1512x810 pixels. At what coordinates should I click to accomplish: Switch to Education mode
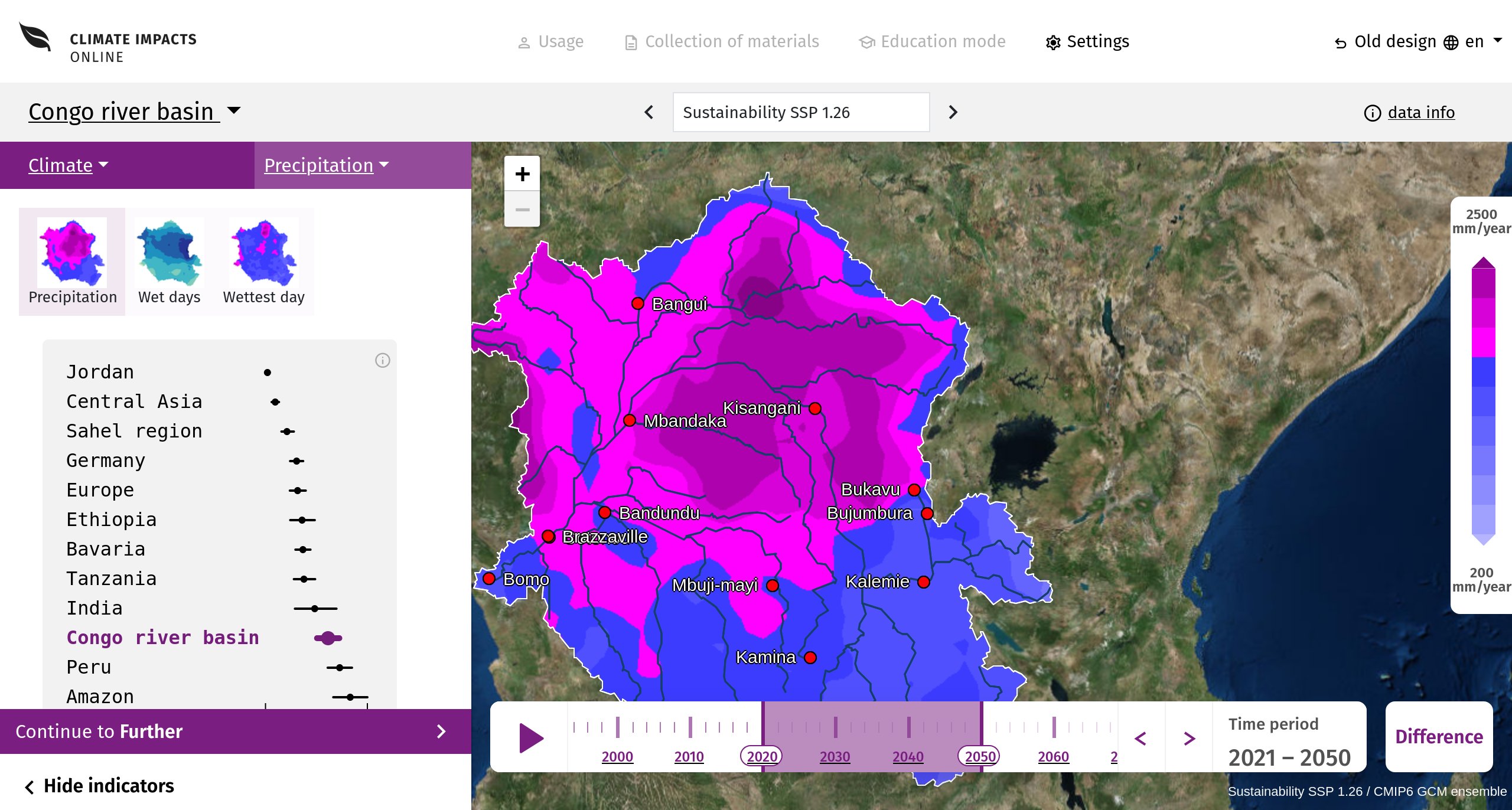(x=932, y=42)
